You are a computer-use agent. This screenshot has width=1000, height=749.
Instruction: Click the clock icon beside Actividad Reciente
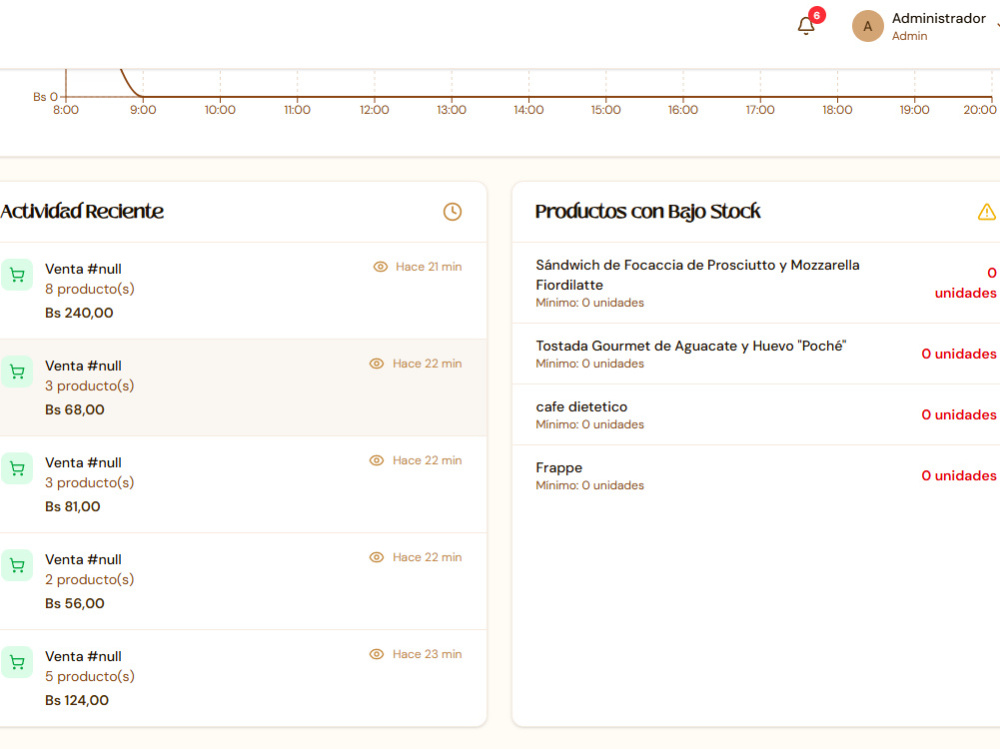(452, 212)
